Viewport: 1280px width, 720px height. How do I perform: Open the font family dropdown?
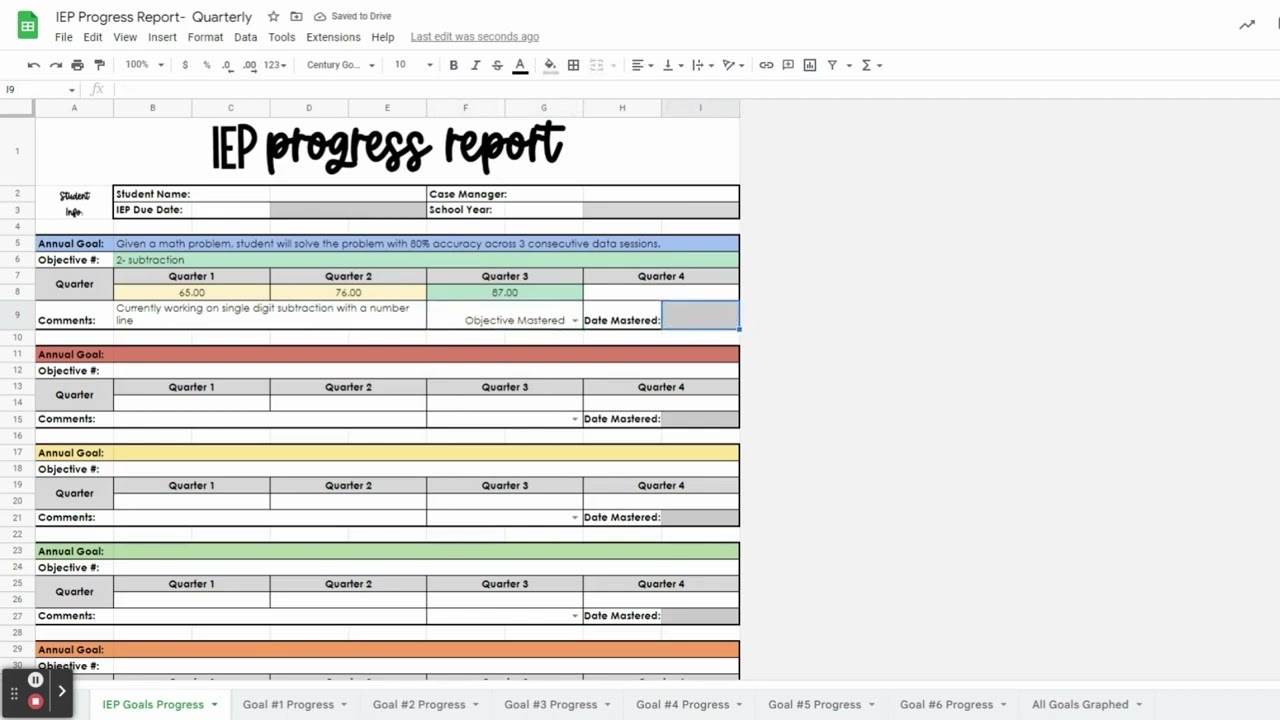pyautogui.click(x=340, y=65)
